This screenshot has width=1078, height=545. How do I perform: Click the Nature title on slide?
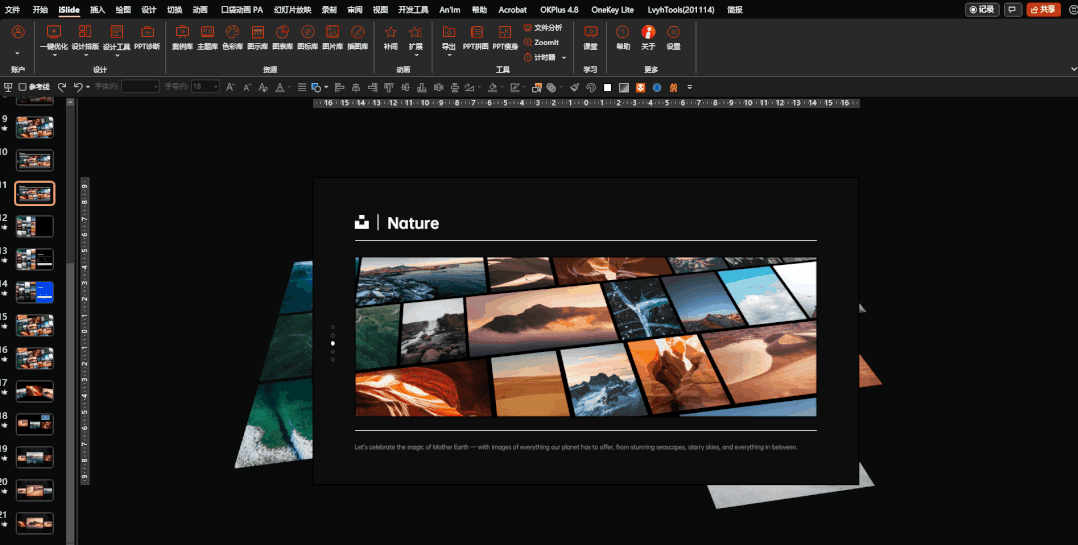412,223
